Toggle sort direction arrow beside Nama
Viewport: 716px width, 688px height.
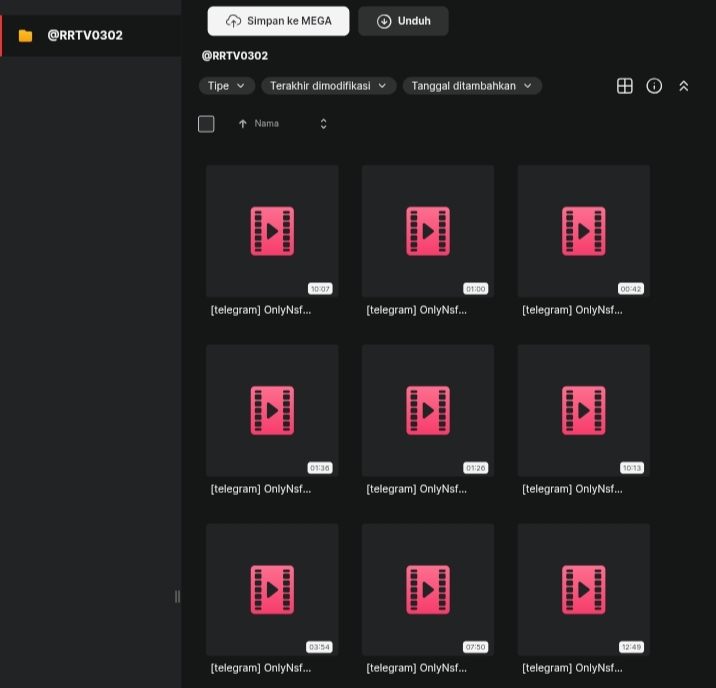(242, 124)
